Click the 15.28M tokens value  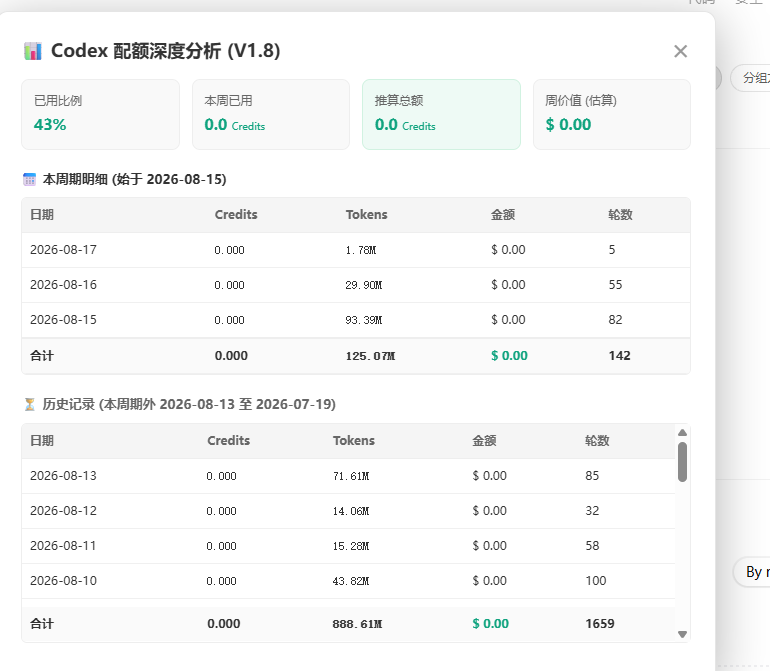(x=351, y=546)
